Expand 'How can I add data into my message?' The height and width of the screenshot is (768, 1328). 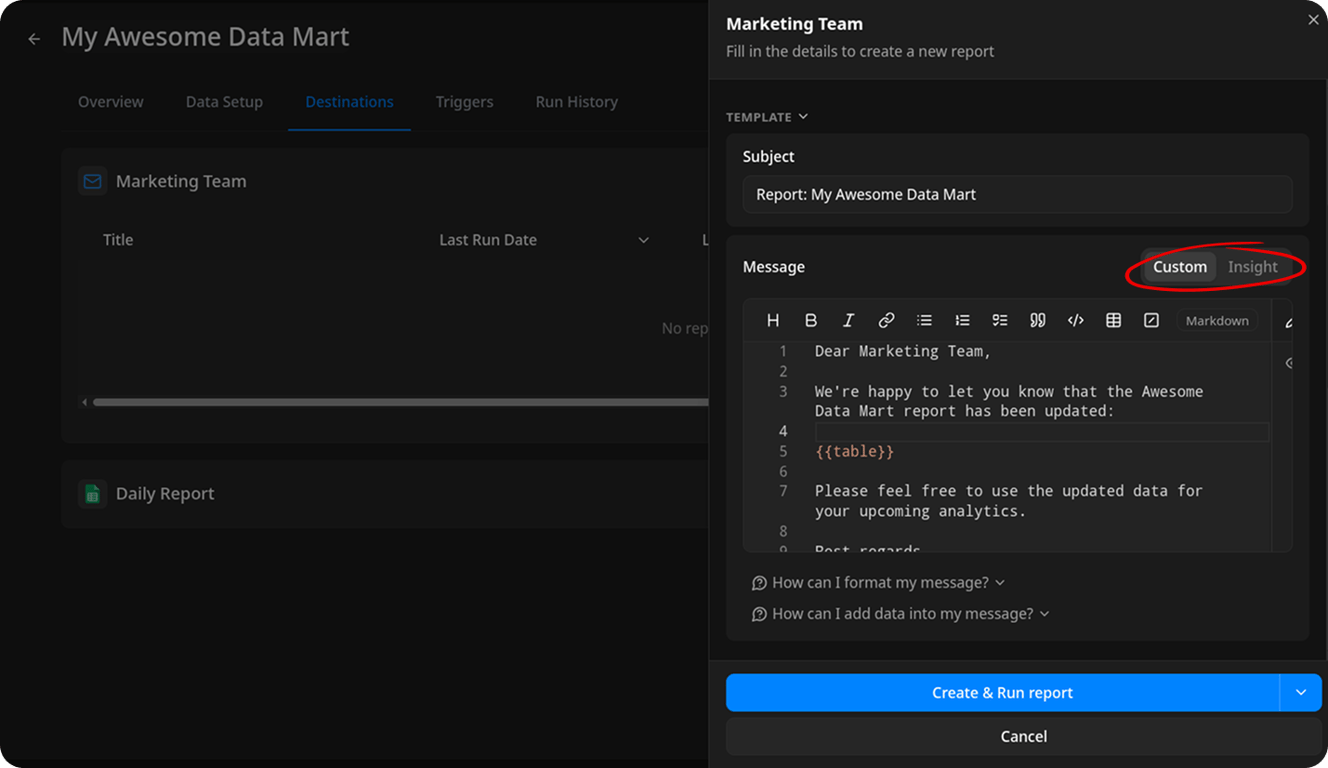(900, 613)
